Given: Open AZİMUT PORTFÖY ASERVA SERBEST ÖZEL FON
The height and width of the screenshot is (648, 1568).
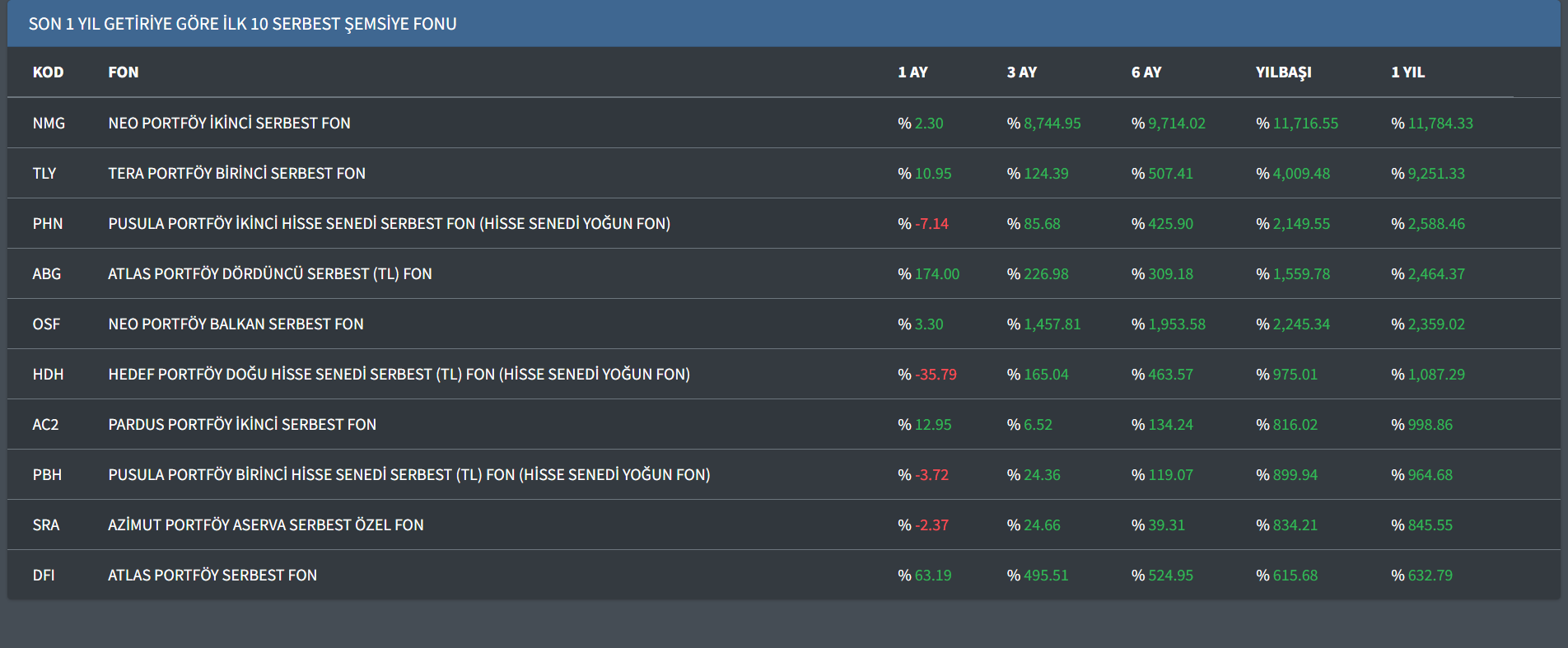Looking at the screenshot, I should 265,525.
